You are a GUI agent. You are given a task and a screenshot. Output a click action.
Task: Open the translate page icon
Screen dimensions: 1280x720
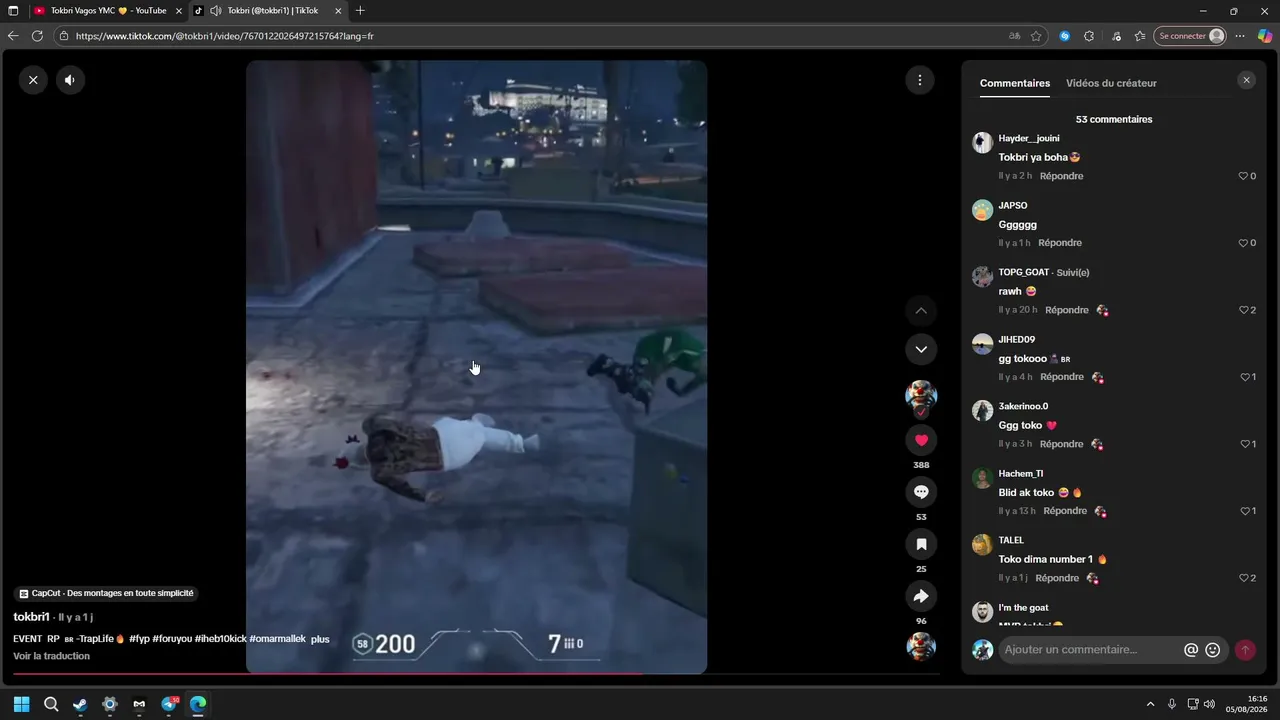coord(1014,36)
